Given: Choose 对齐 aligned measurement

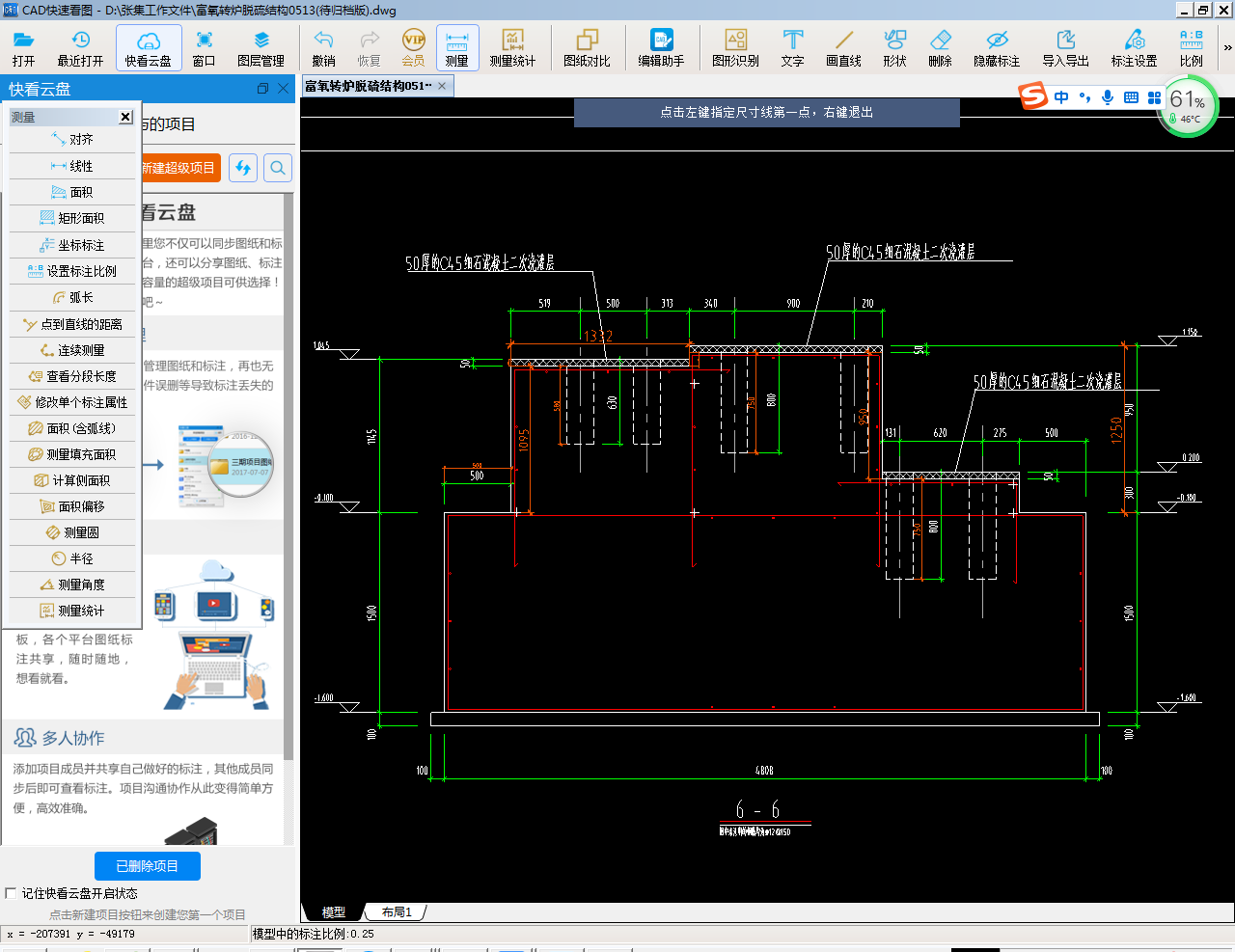Looking at the screenshot, I should pos(74,140).
